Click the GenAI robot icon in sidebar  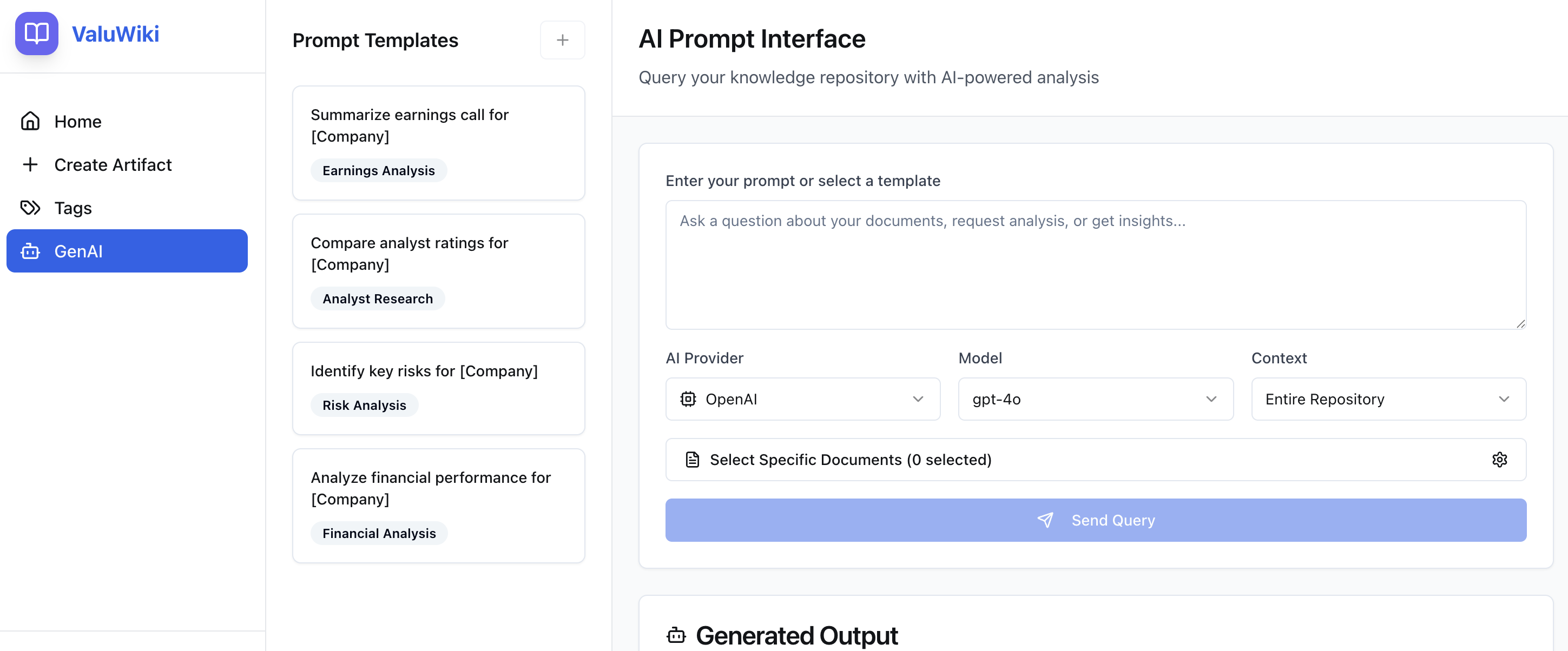pos(30,251)
